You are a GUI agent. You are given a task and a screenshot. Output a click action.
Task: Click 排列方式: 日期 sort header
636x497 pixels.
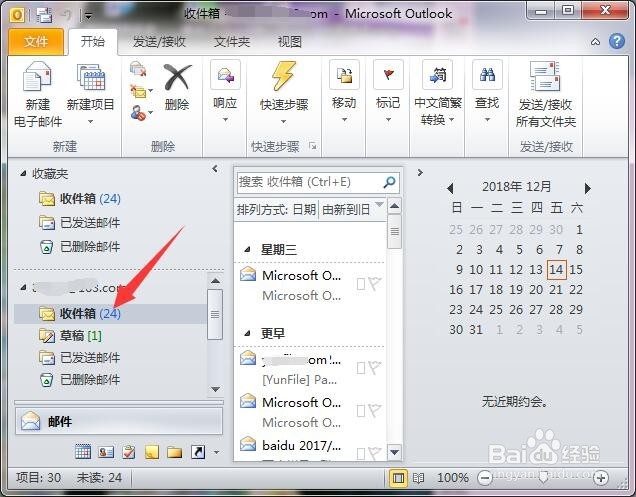coord(276,210)
